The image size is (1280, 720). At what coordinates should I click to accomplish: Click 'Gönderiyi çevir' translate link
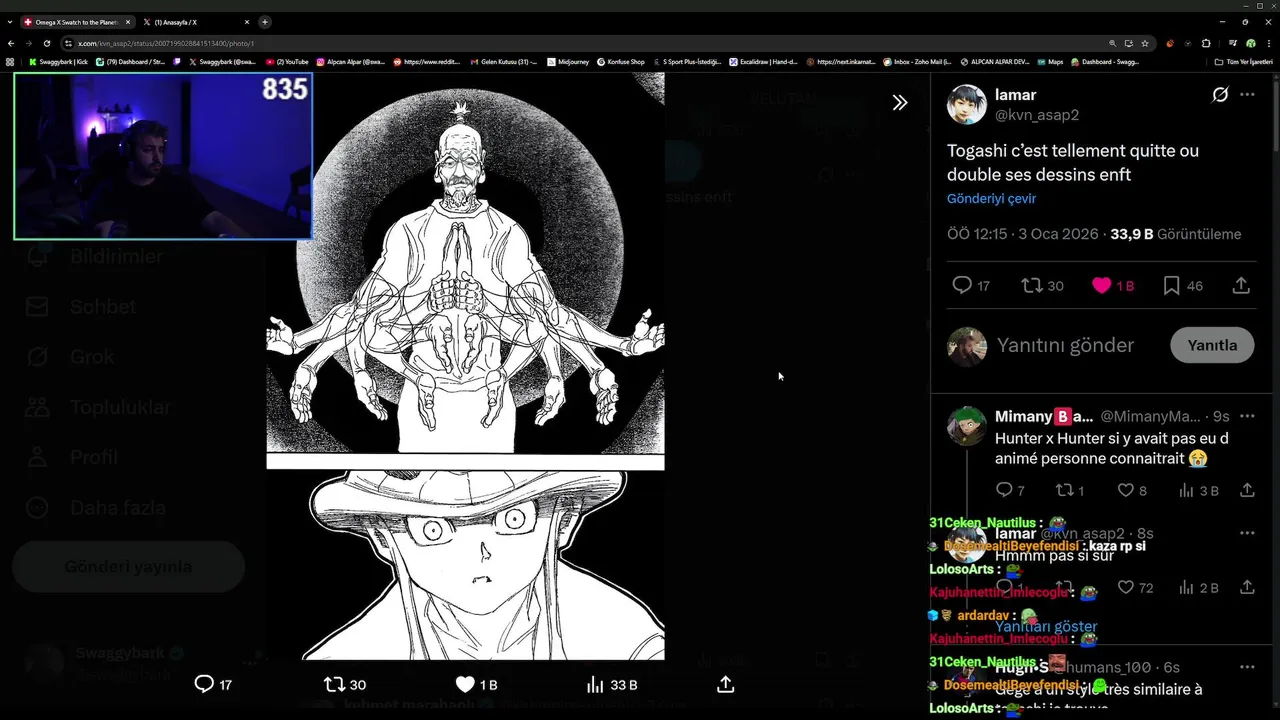[991, 198]
